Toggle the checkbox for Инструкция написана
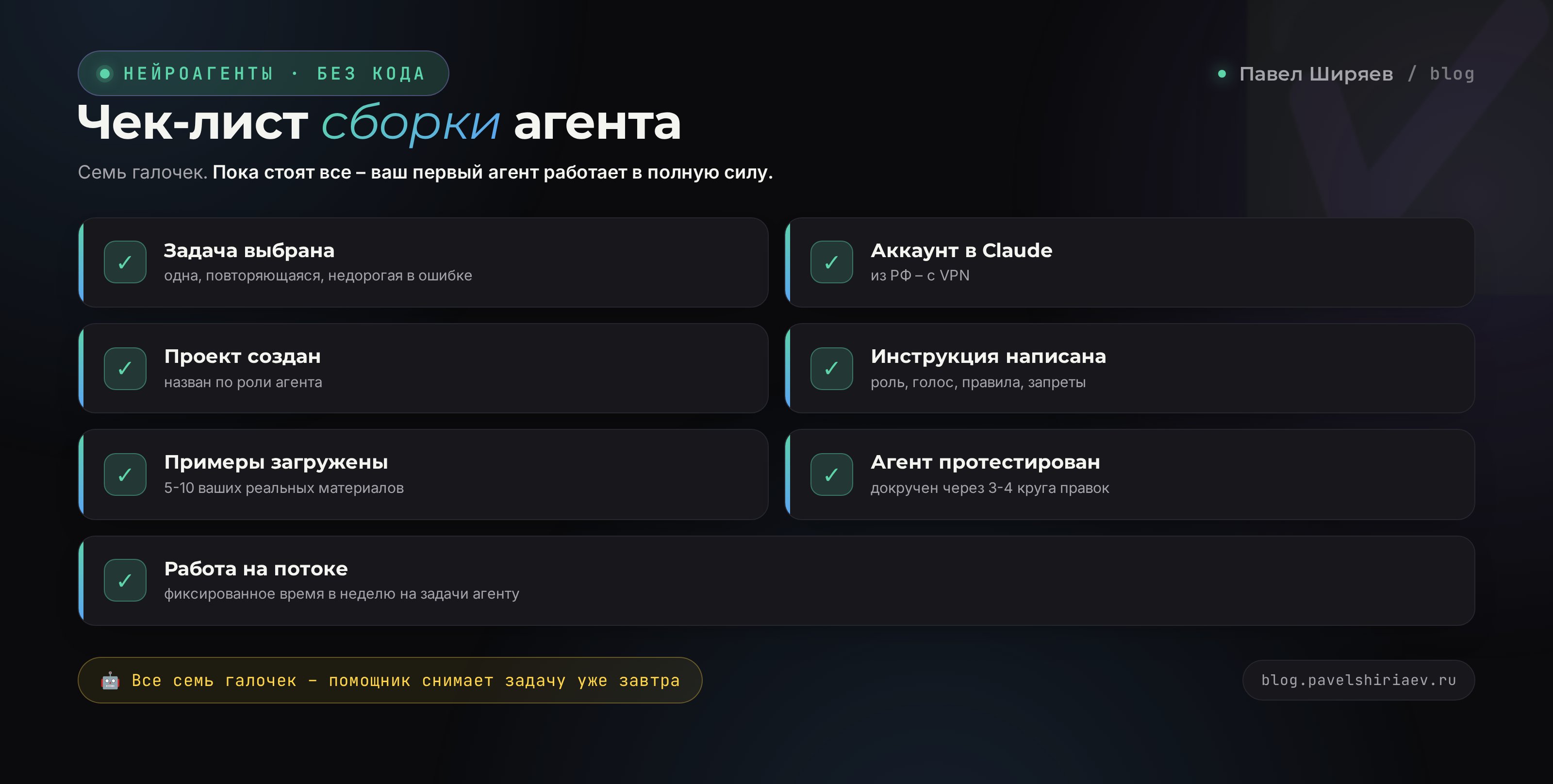This screenshot has height=784, width=1553. point(831,368)
